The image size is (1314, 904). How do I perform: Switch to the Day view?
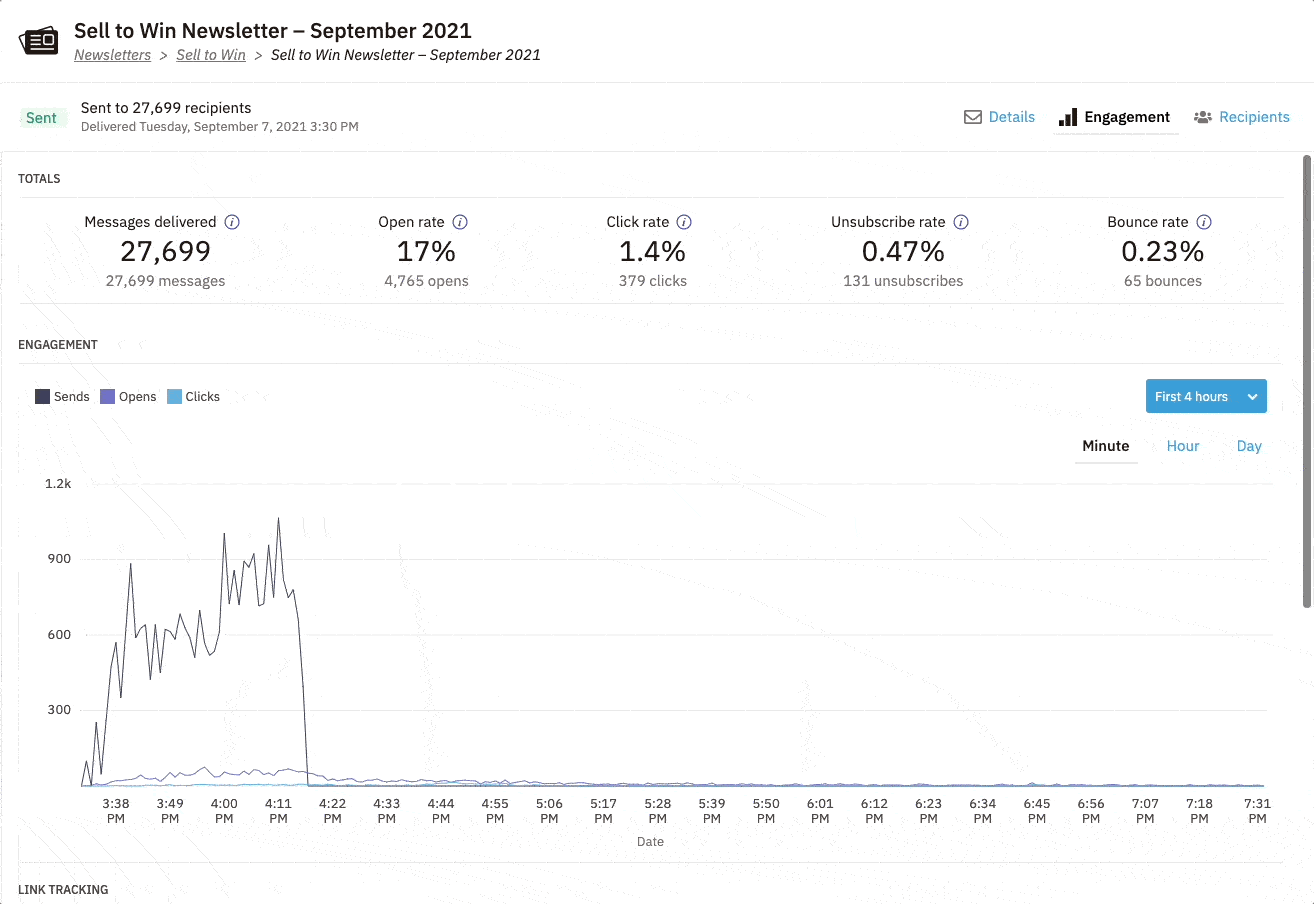[x=1248, y=446]
